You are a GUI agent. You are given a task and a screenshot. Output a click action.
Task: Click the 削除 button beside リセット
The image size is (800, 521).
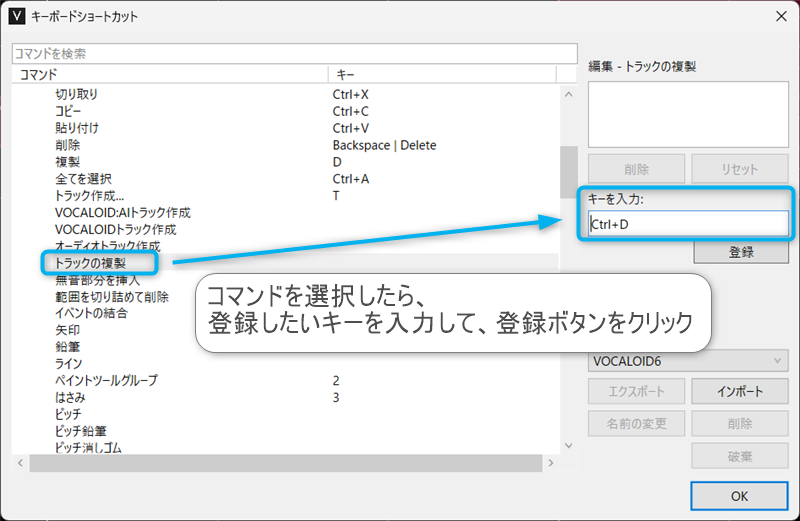(636, 169)
